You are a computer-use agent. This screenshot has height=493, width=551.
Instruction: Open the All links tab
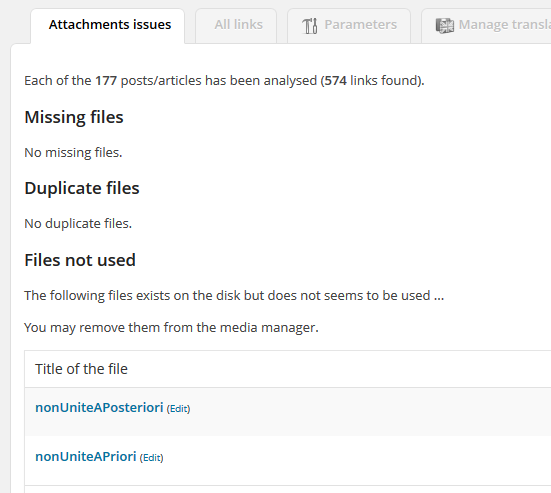click(236, 26)
